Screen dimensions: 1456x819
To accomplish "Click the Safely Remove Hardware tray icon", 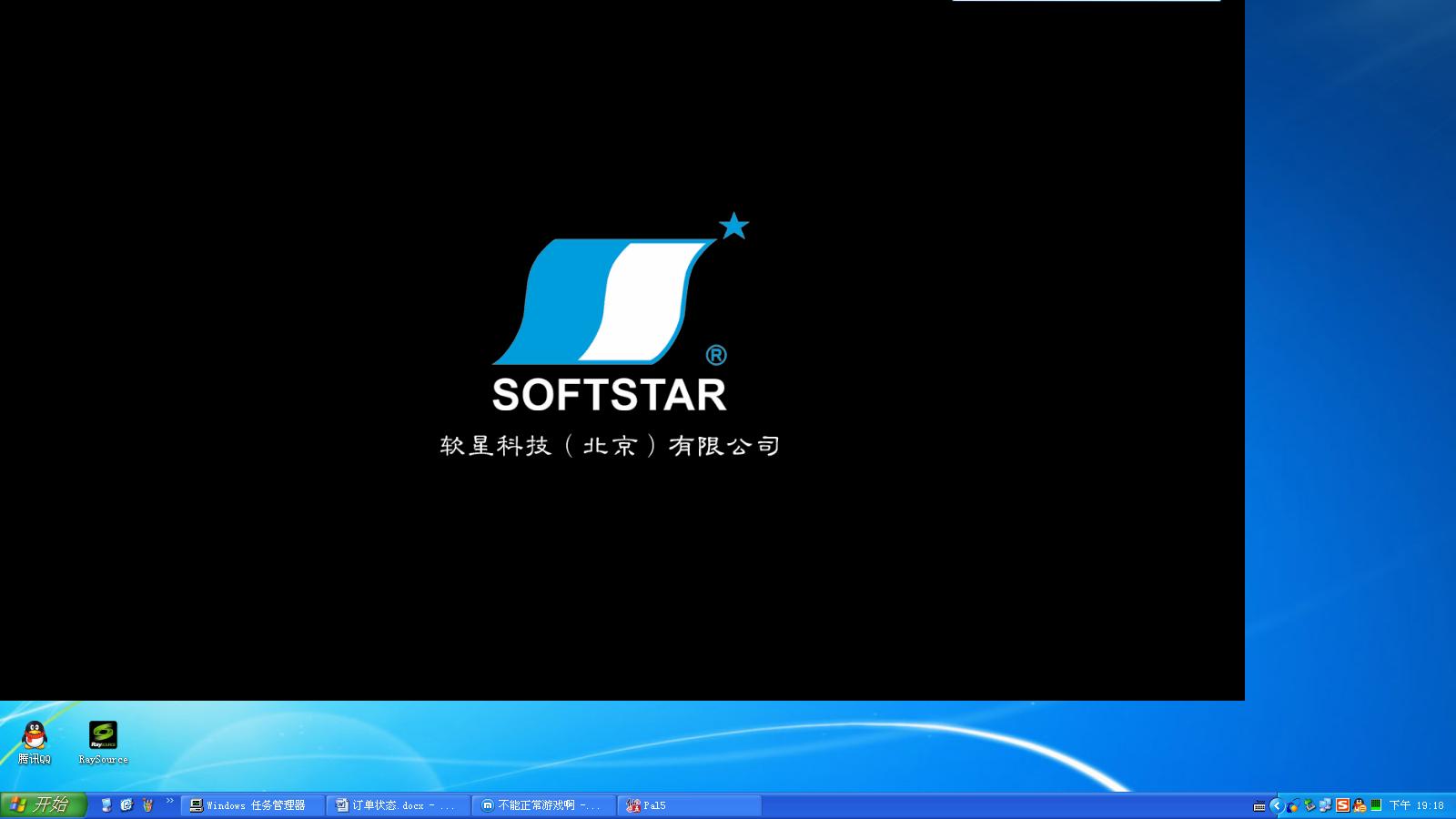I will pyautogui.click(x=1309, y=805).
